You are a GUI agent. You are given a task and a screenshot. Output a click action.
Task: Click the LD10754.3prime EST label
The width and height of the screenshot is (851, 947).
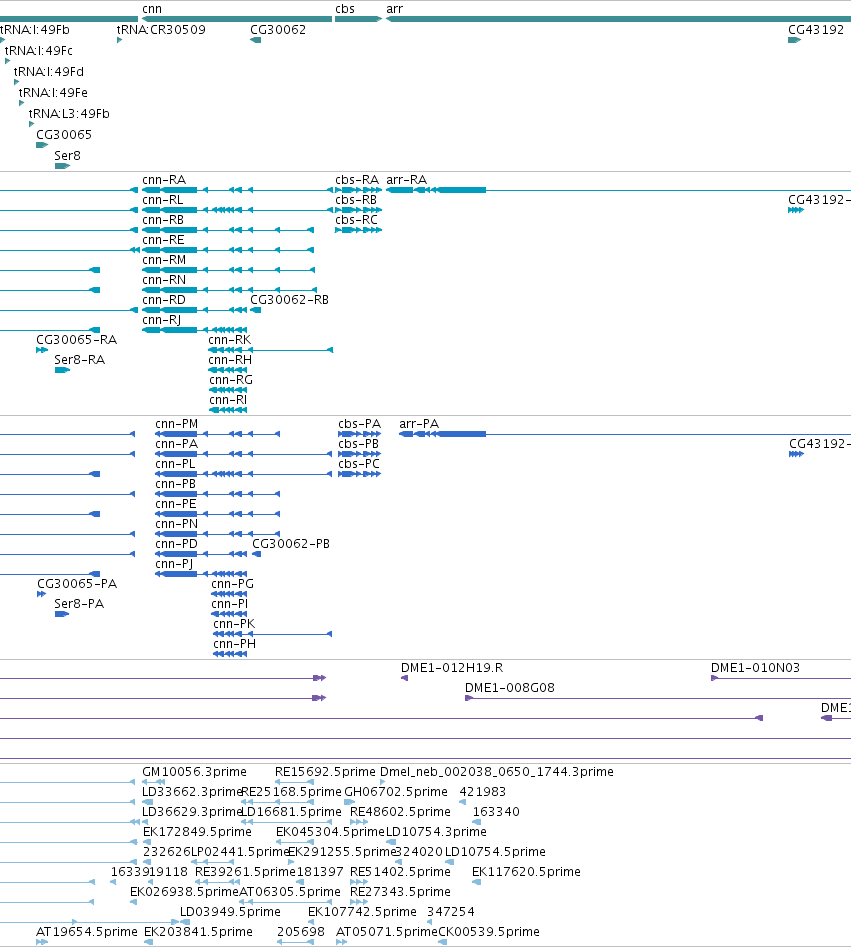click(x=436, y=832)
